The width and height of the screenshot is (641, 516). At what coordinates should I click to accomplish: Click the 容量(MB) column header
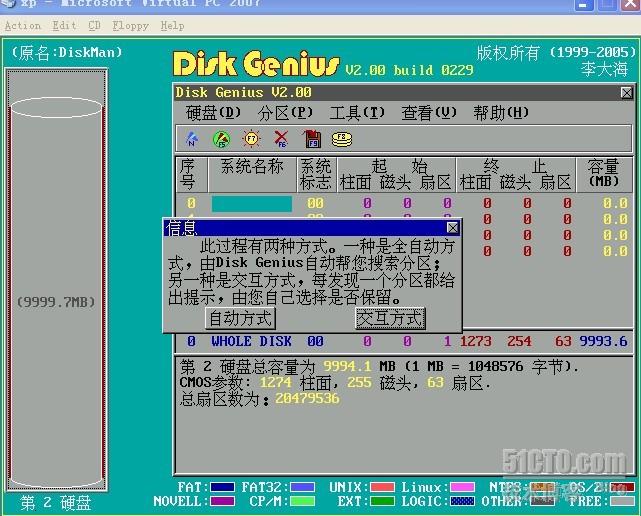pos(603,173)
